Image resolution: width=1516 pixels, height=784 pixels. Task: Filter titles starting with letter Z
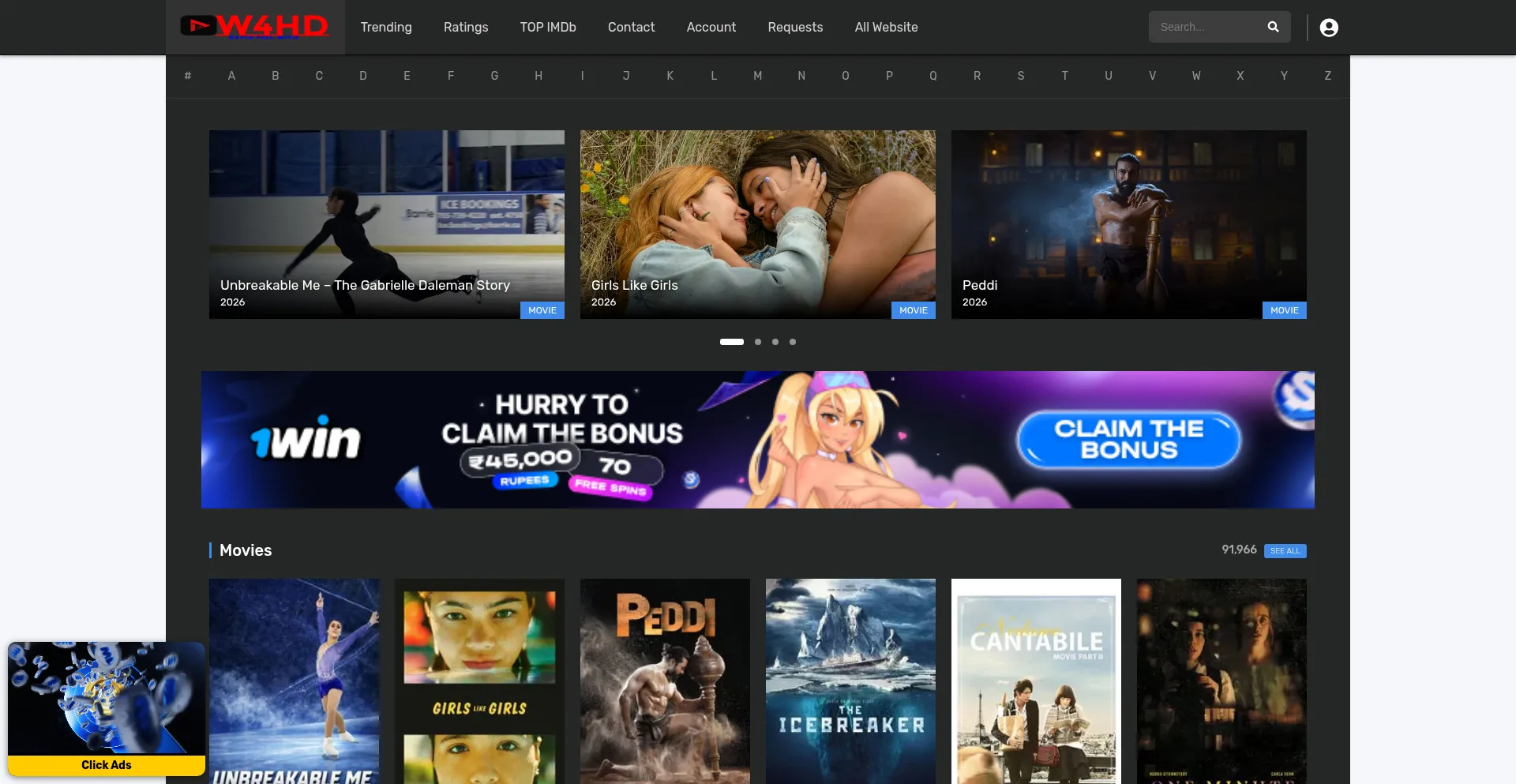pyautogui.click(x=1328, y=76)
